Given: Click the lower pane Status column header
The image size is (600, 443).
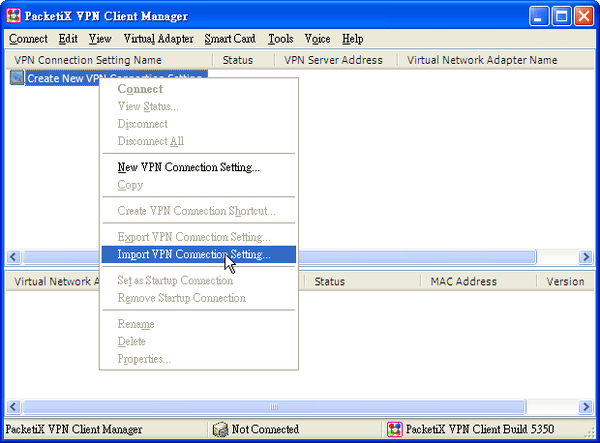Looking at the screenshot, I should click(363, 282).
